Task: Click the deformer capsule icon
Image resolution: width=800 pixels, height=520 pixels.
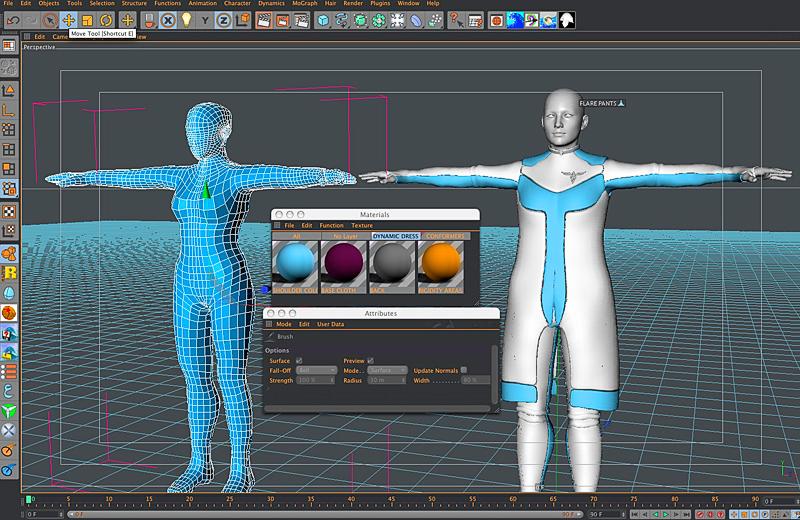Action: point(416,20)
